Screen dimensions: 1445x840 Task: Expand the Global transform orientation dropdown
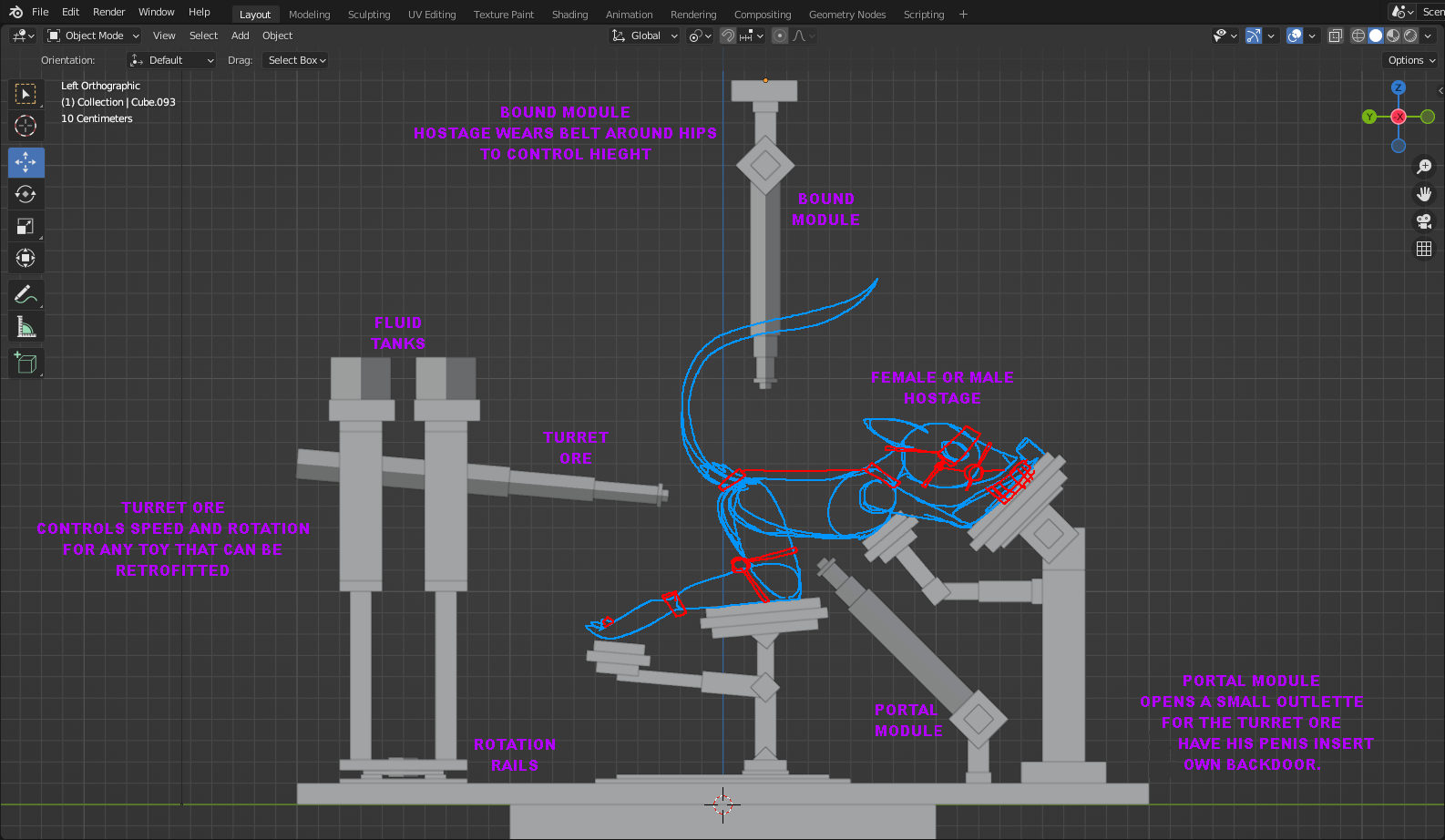[645, 36]
